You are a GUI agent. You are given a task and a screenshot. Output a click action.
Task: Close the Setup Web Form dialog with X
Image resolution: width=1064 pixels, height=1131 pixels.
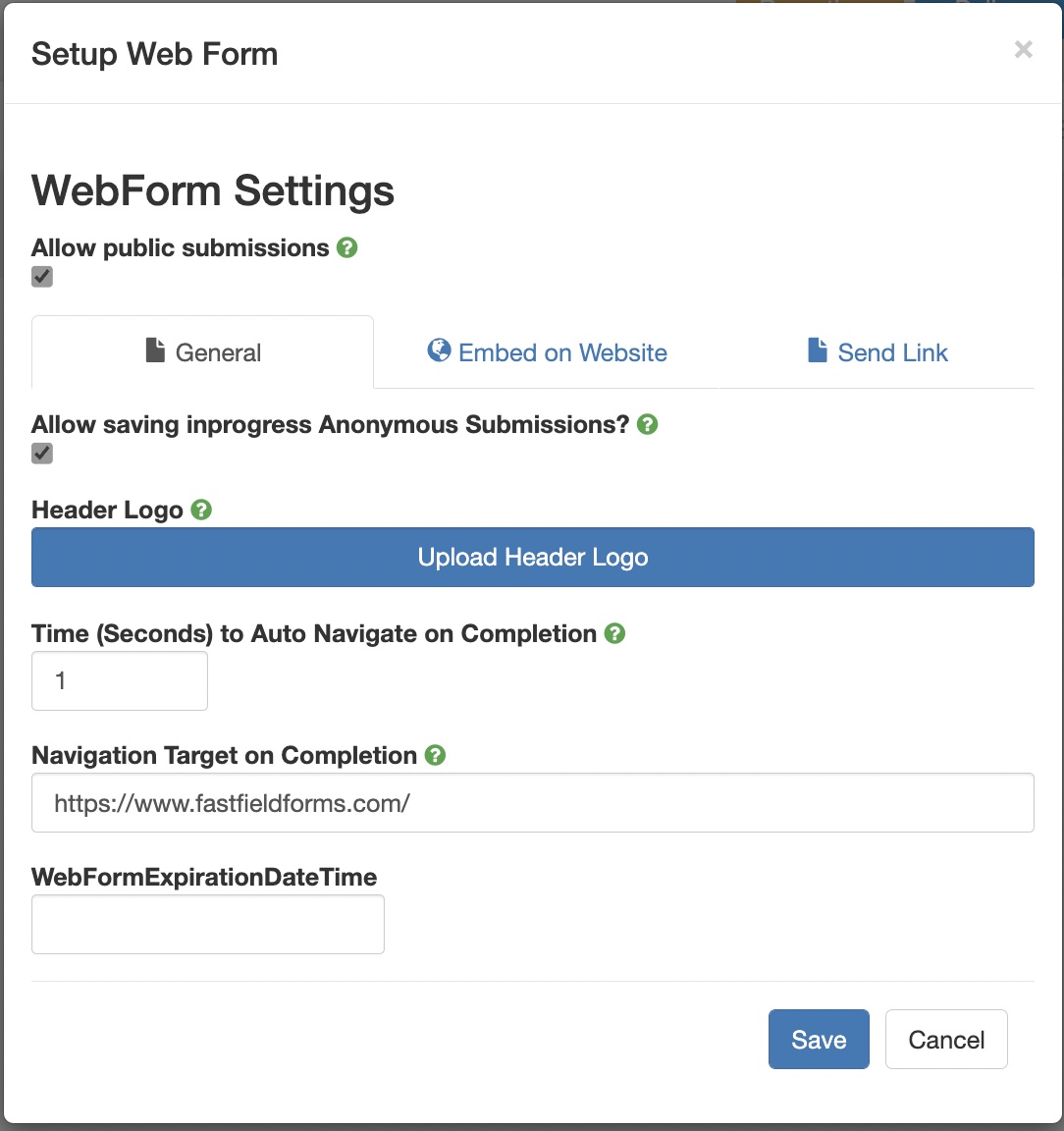coord(1023,50)
